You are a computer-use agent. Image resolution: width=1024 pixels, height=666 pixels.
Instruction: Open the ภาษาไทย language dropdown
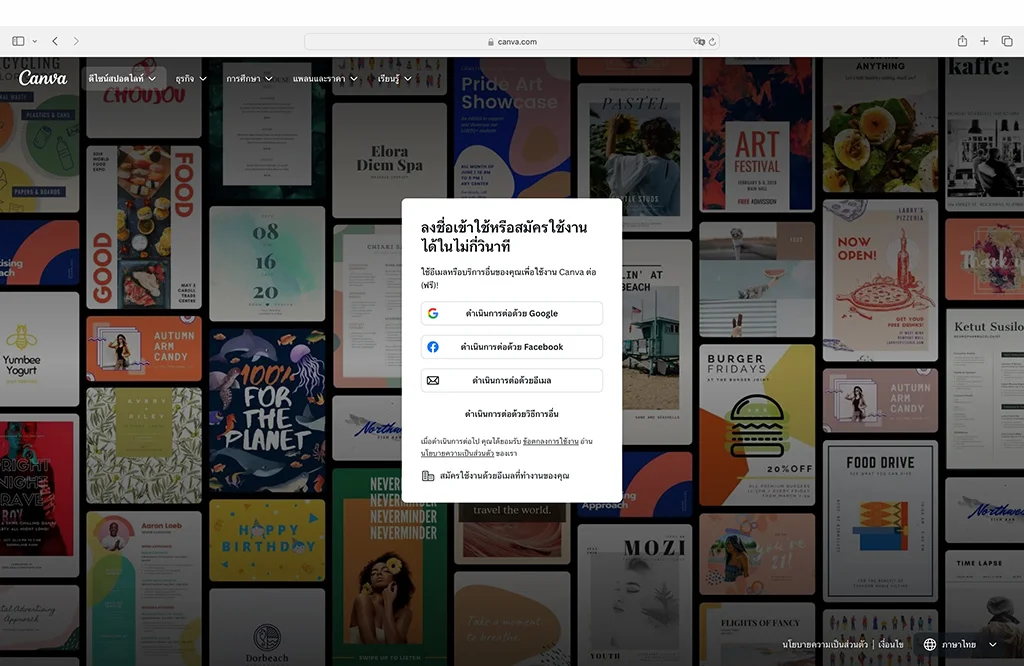pyautogui.click(x=960, y=644)
